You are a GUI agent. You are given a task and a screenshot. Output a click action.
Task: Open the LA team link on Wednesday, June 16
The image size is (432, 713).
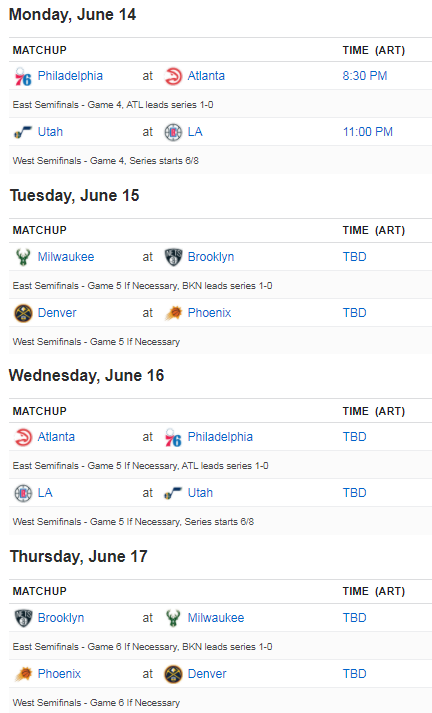tap(45, 493)
